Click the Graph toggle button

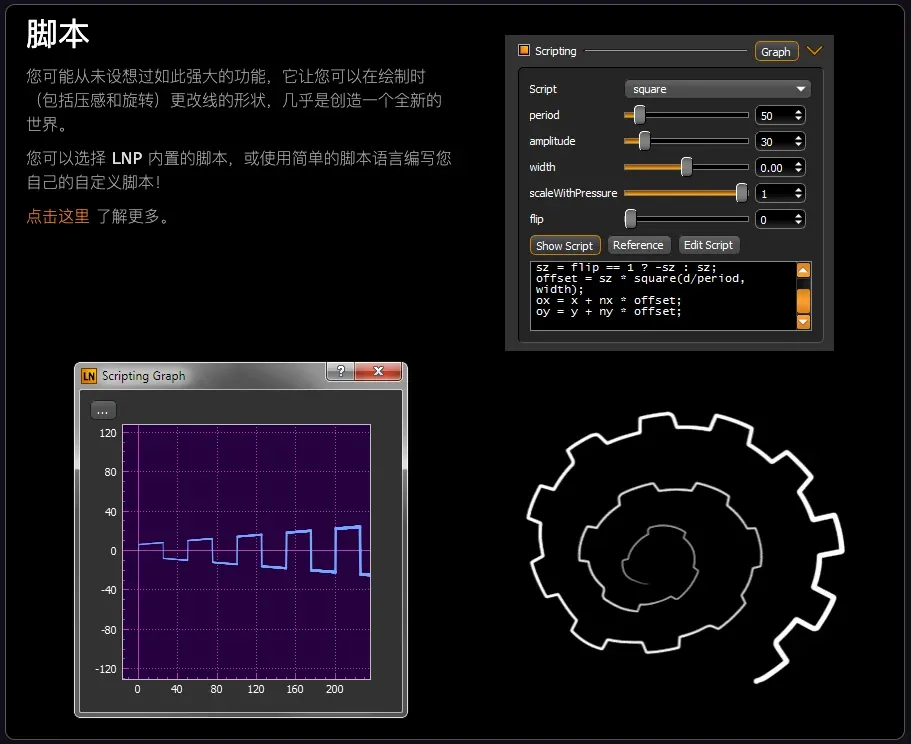[776, 51]
